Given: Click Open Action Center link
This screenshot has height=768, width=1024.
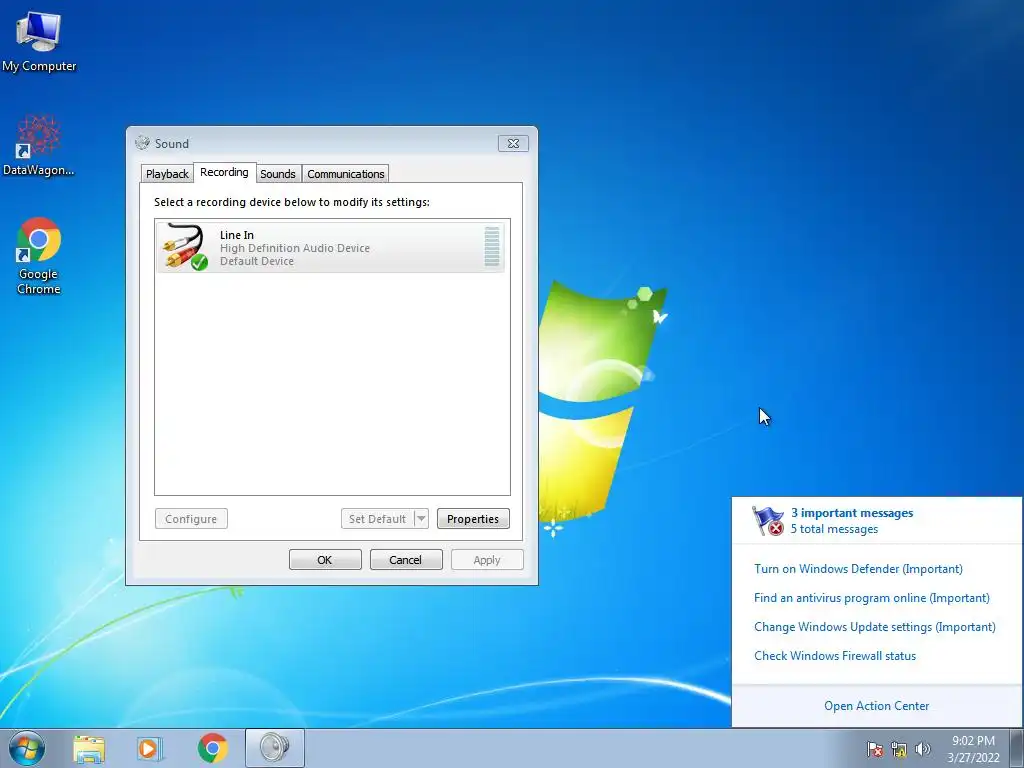Looking at the screenshot, I should pos(876,705).
